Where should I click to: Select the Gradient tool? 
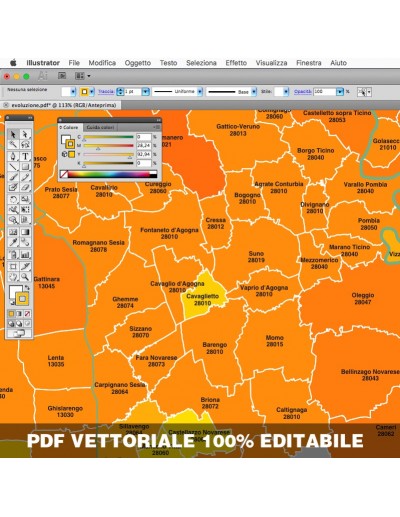coord(25,232)
